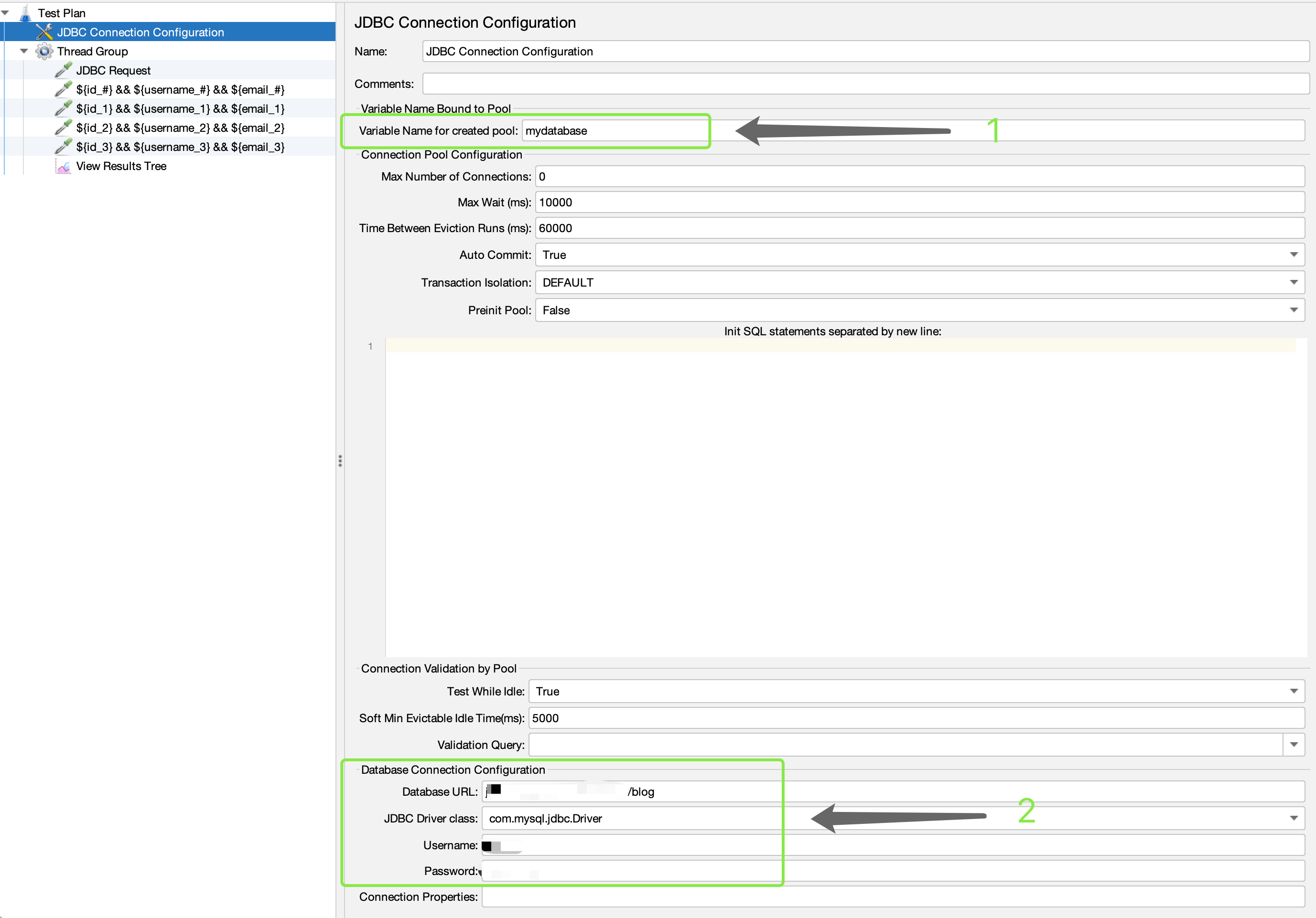This screenshot has height=918, width=1316.
Task: Click the JDBC Request pipette icon
Action: pyautogui.click(x=63, y=71)
